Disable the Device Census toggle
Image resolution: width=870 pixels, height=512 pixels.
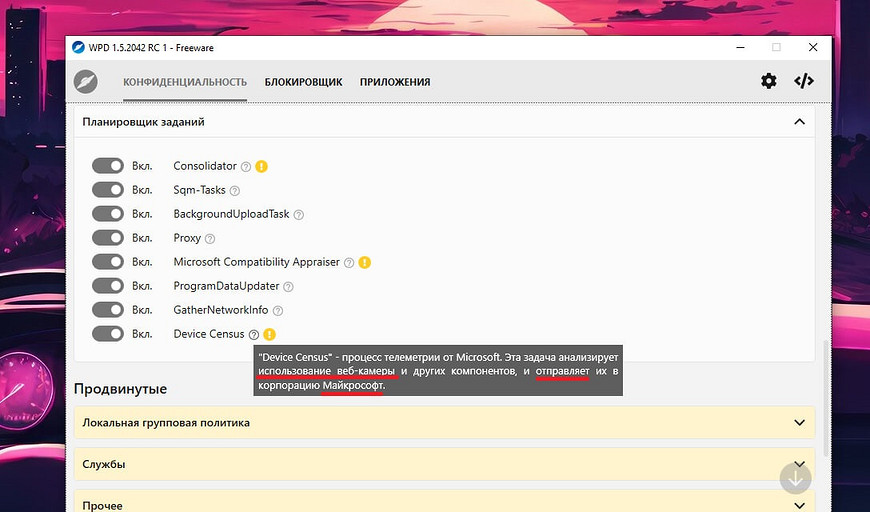coord(107,334)
